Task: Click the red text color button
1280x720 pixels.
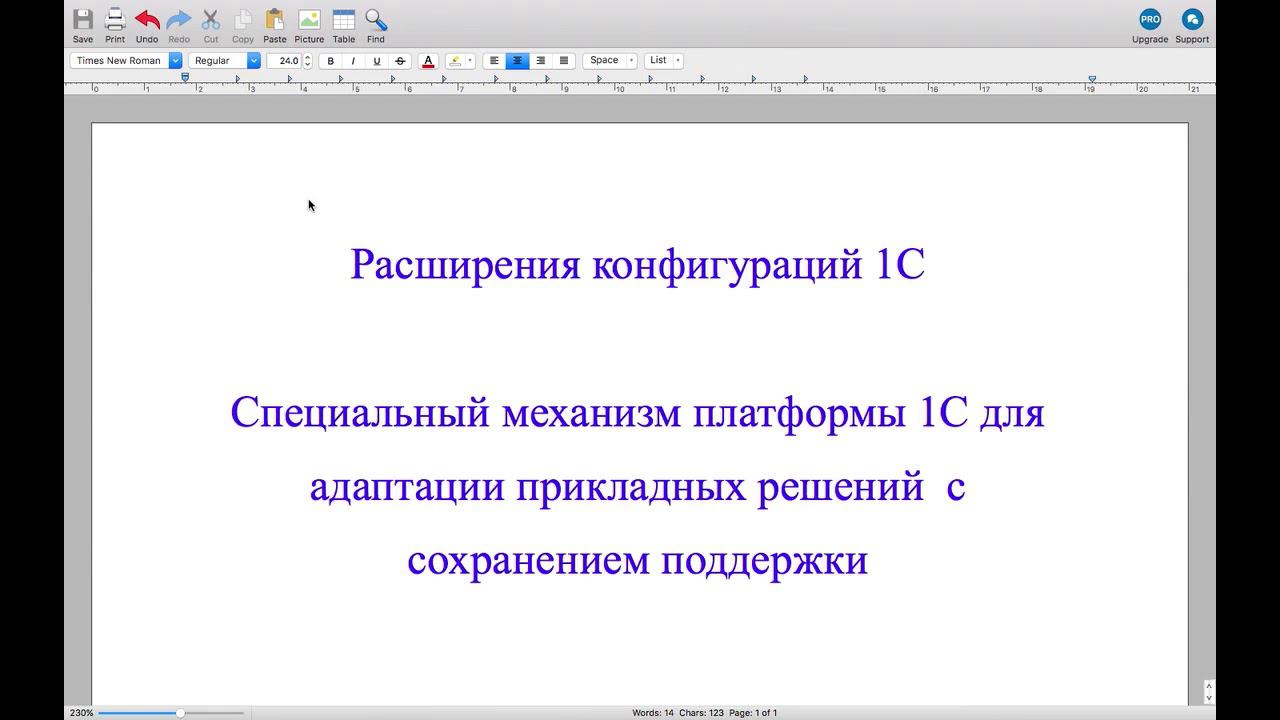Action: [428, 61]
